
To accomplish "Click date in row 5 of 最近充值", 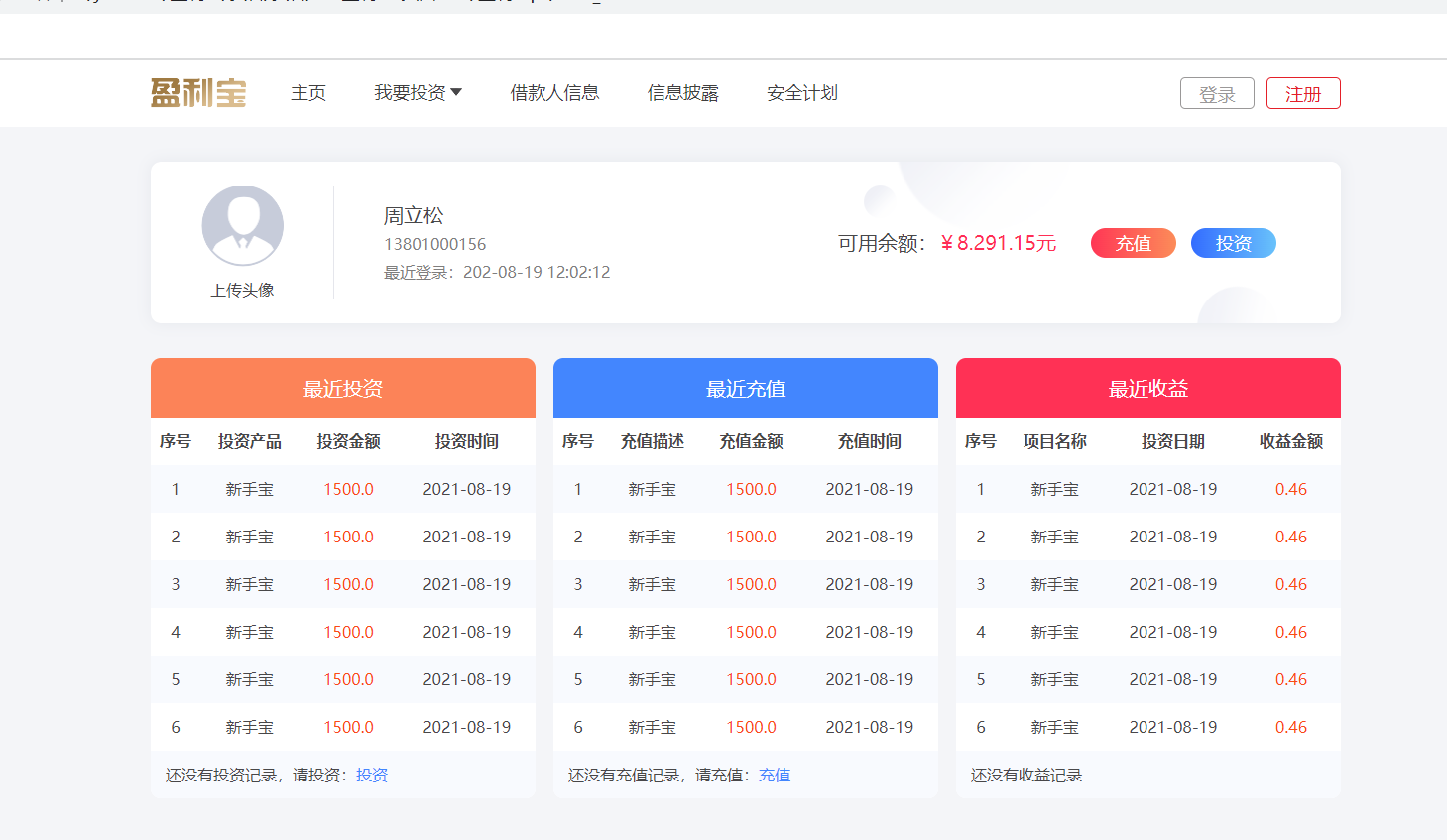I will (x=870, y=679).
